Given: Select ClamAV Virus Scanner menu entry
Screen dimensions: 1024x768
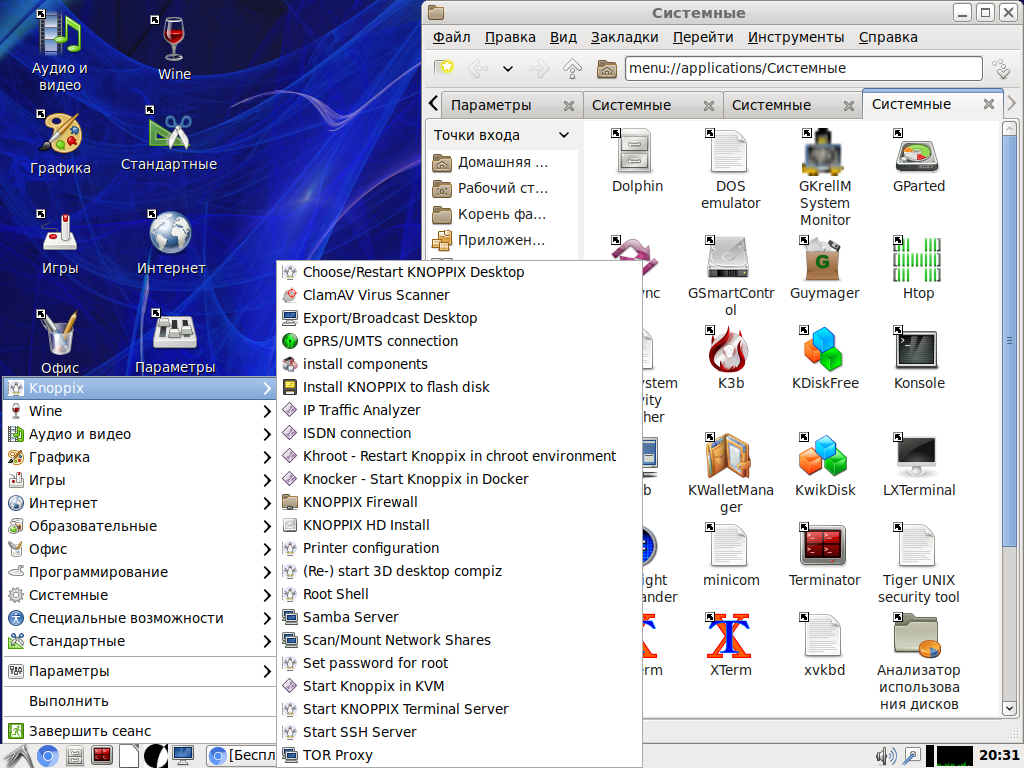Looking at the screenshot, I should click(460, 295).
